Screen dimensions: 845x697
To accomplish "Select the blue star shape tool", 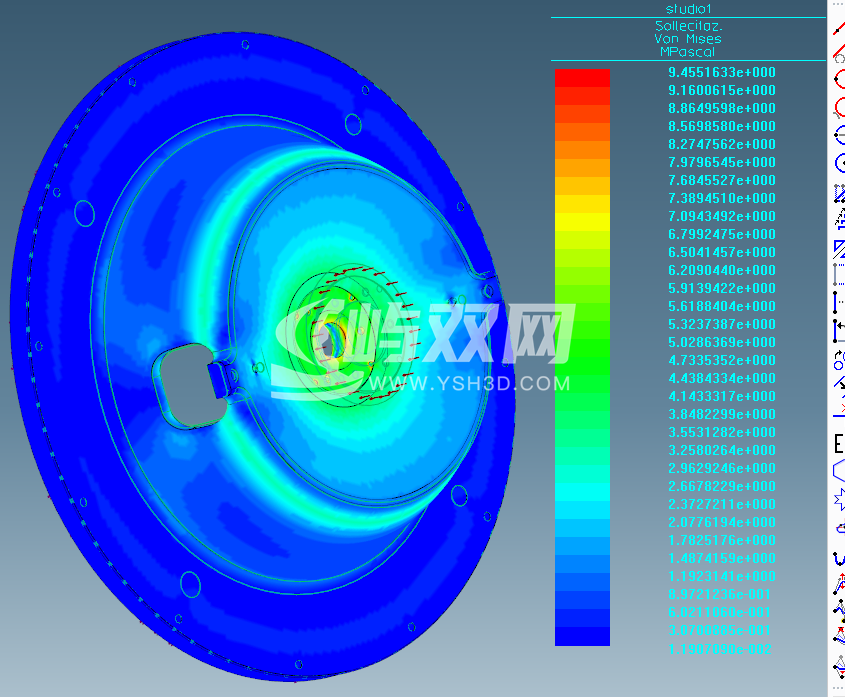I will pyautogui.click(x=839, y=499).
